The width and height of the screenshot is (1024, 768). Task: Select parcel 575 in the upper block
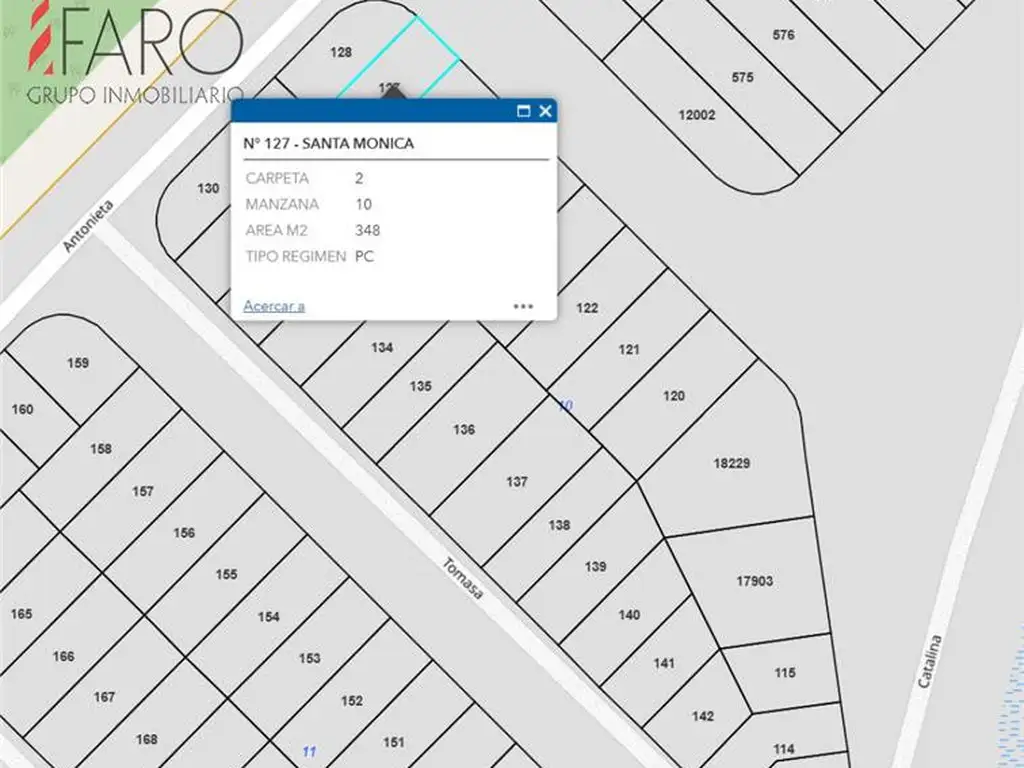742,77
